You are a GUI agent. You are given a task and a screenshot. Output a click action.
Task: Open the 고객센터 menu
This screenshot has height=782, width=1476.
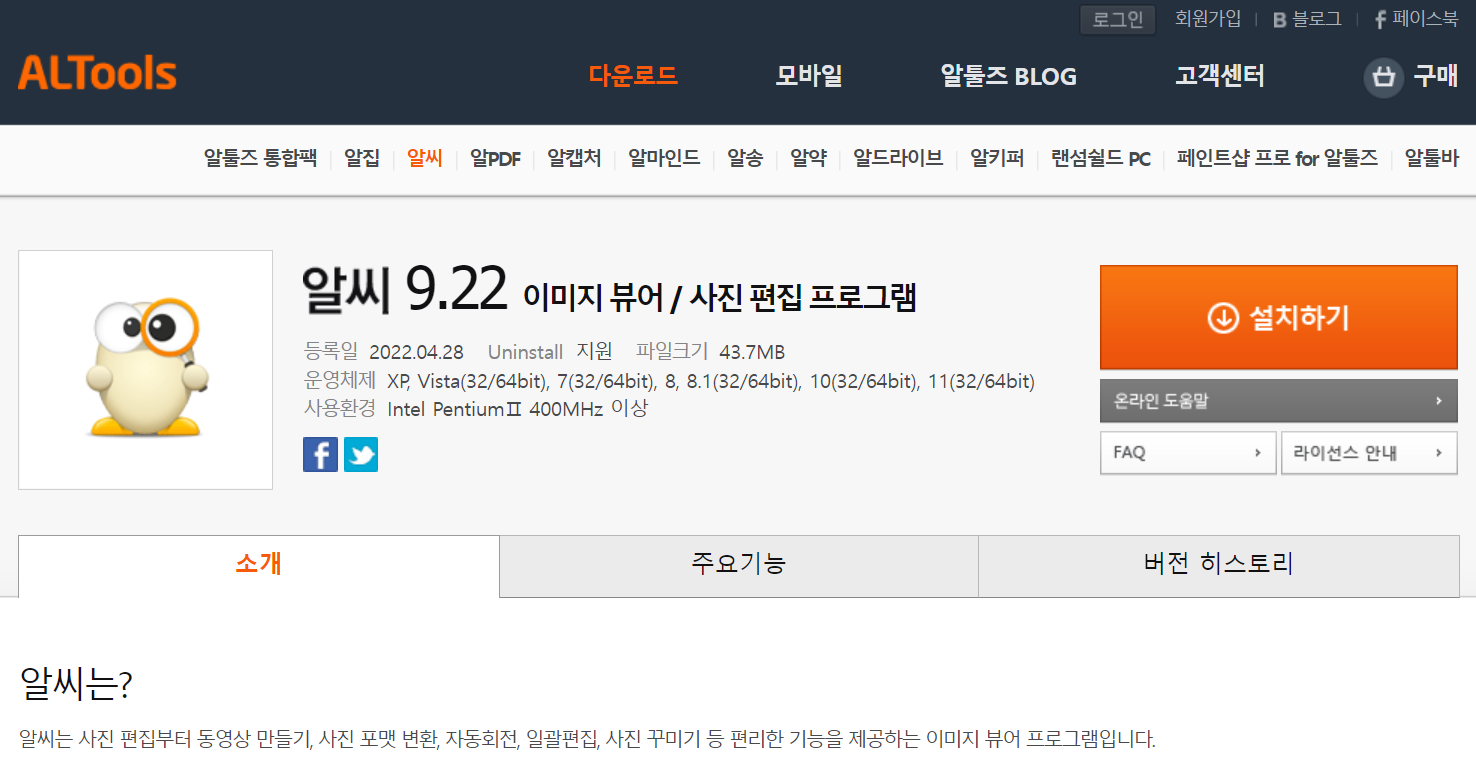[1220, 75]
